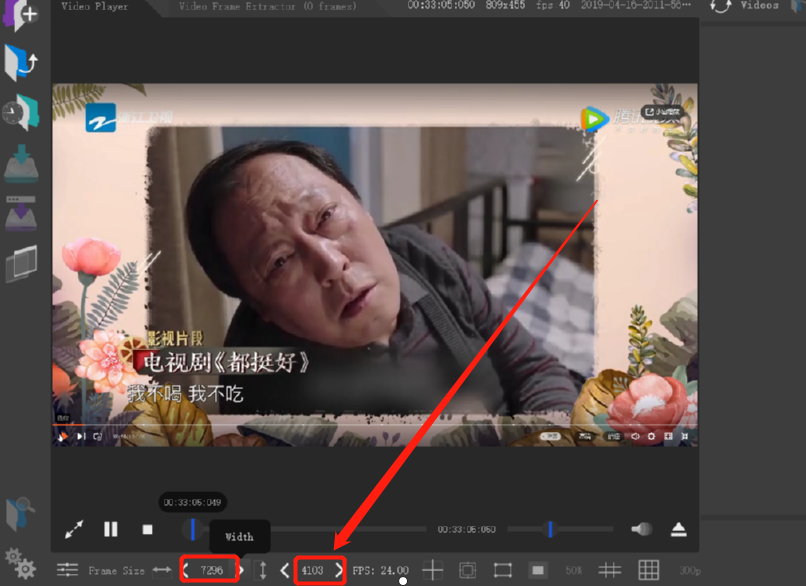Open the sliders options icon before Frame Size

pos(67,570)
